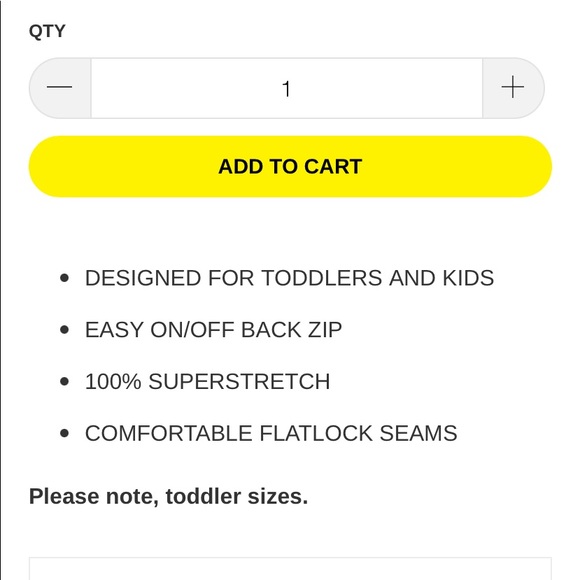Click the bullet before COMFORTABLE FLATLOCK
The image size is (580, 580).
[x=64, y=433]
